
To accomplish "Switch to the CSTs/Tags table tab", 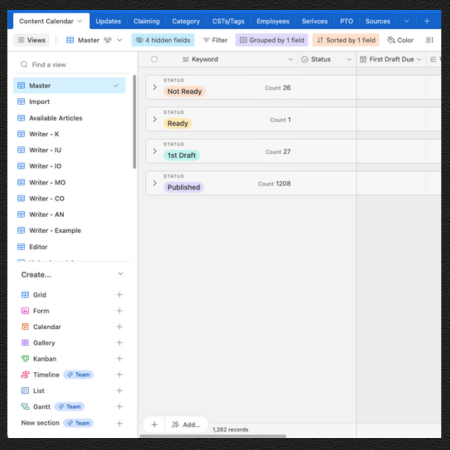I will pos(228,21).
